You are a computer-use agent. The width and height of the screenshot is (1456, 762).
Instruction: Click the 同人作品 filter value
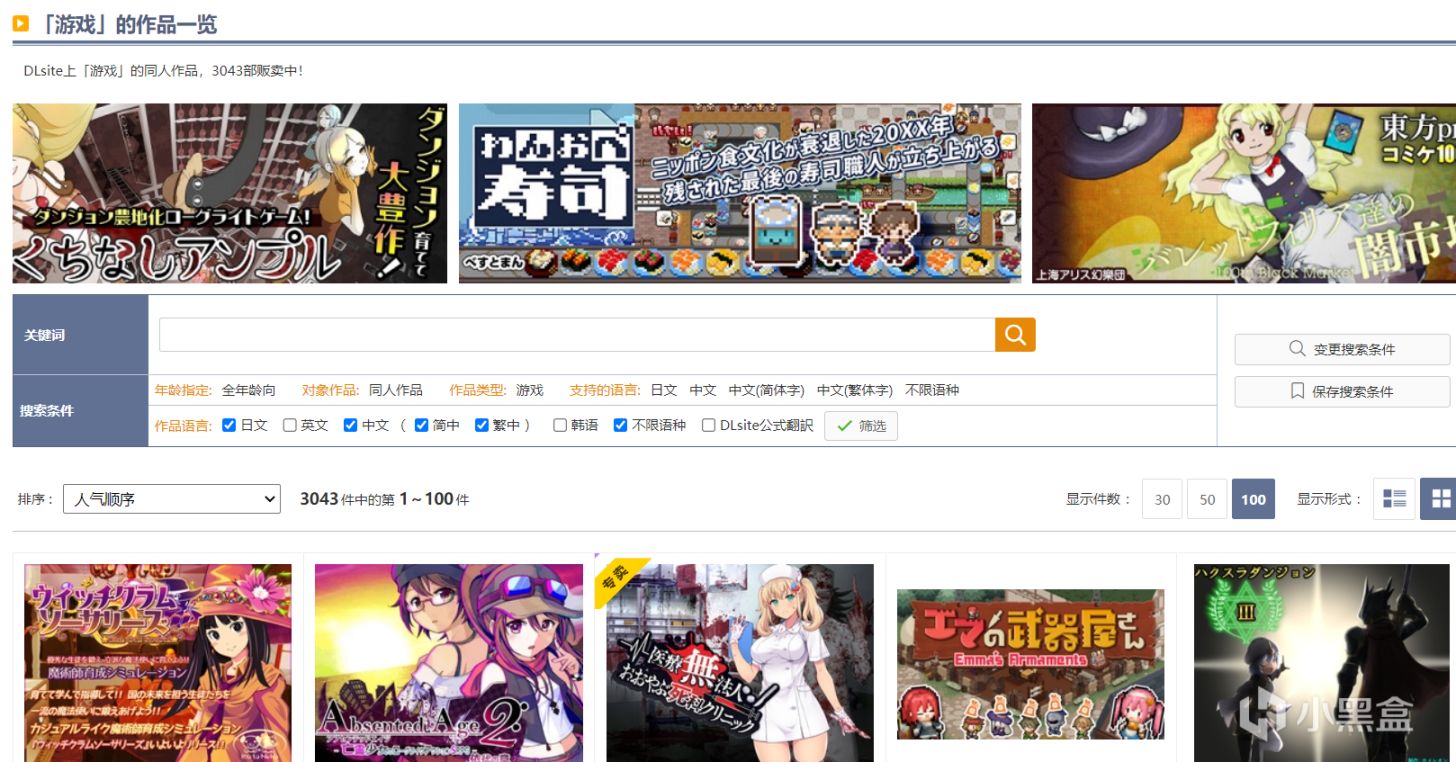(x=396, y=390)
